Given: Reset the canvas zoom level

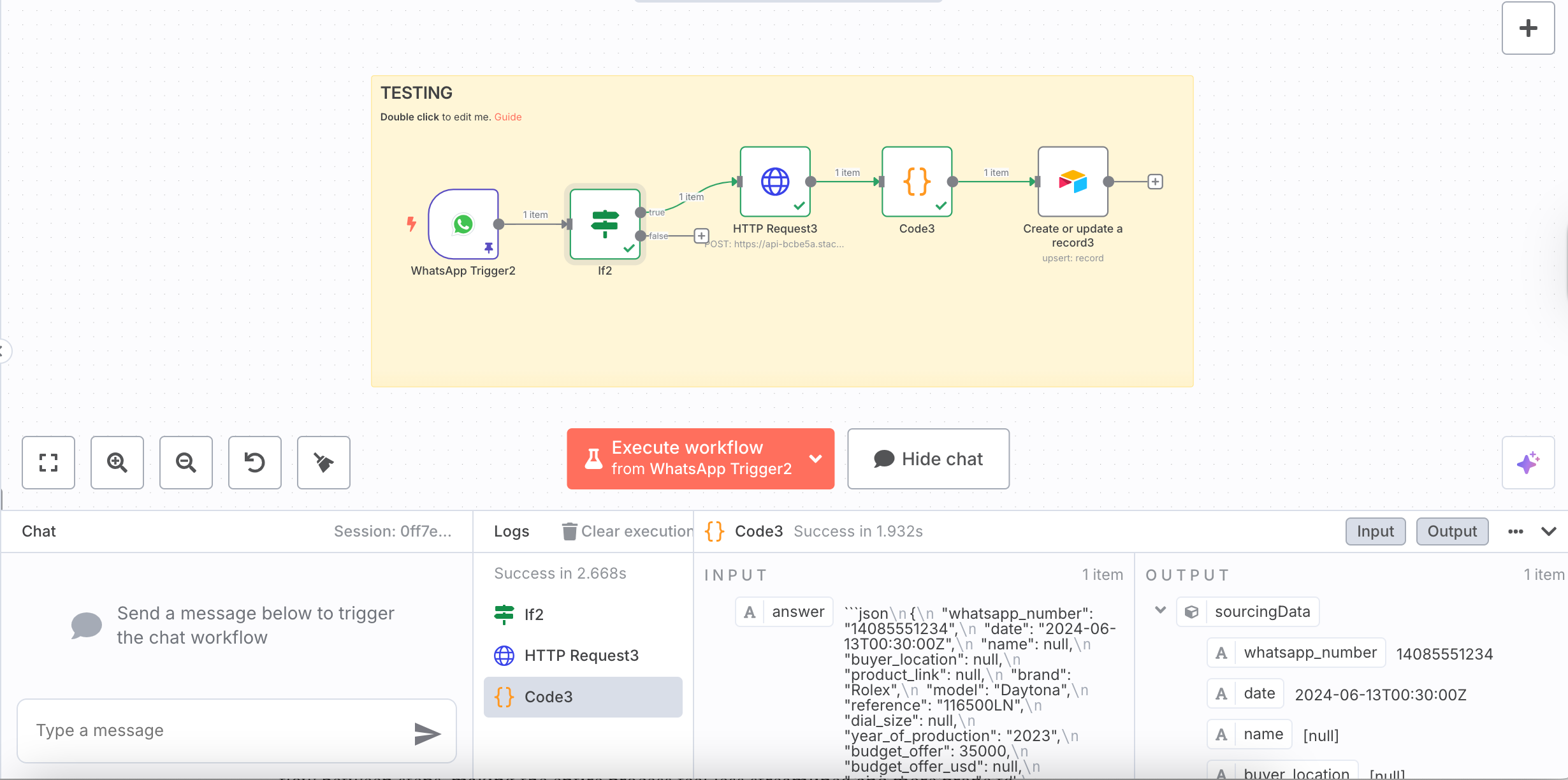Looking at the screenshot, I should pyautogui.click(x=255, y=463).
